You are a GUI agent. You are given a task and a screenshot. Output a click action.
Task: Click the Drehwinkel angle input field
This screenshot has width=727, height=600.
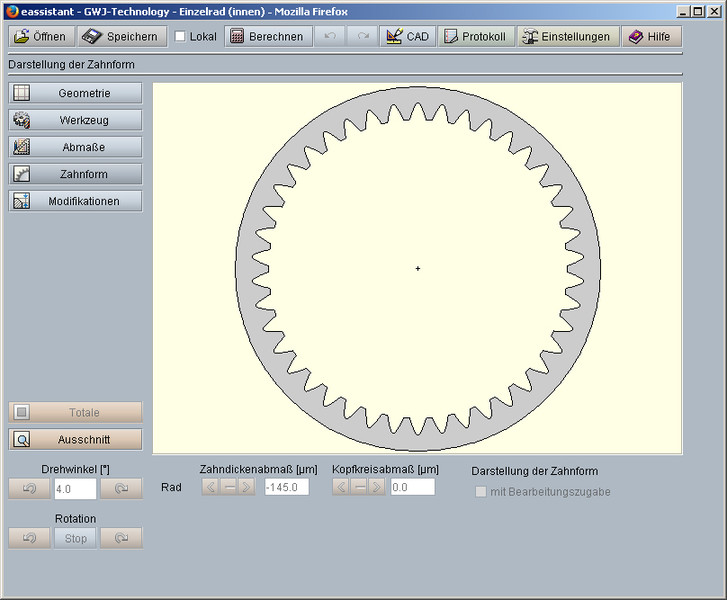click(x=75, y=489)
